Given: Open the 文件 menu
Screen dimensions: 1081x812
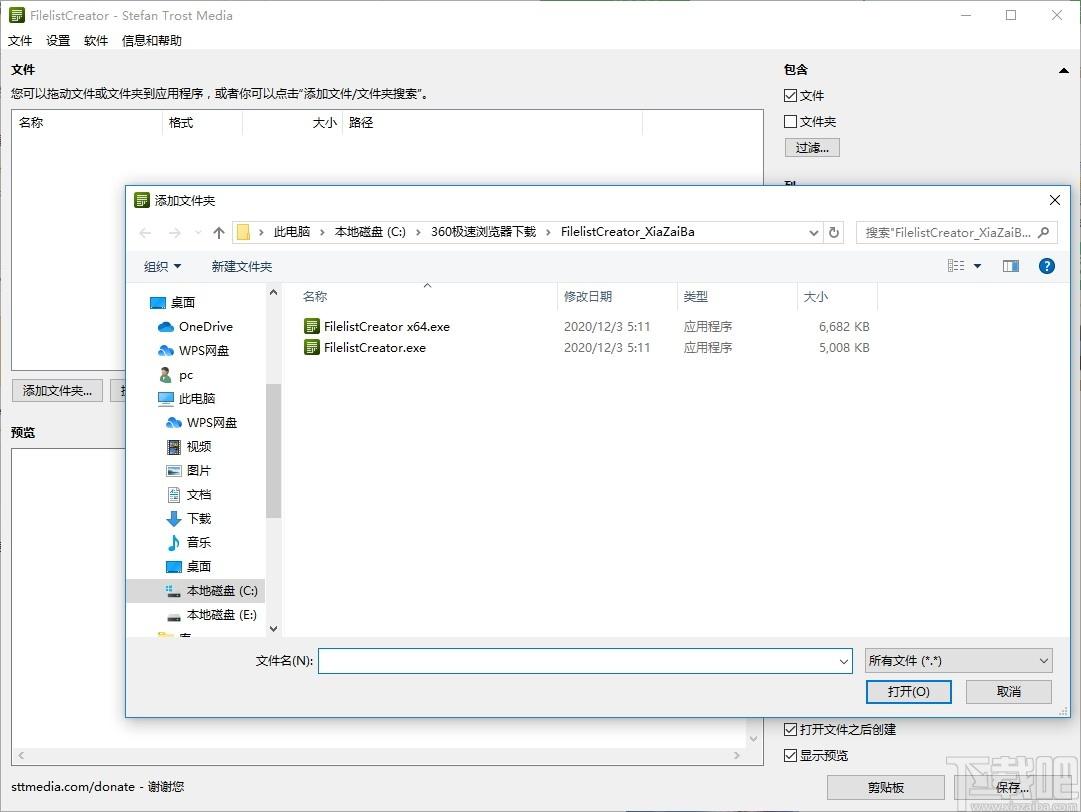Looking at the screenshot, I should point(20,41).
